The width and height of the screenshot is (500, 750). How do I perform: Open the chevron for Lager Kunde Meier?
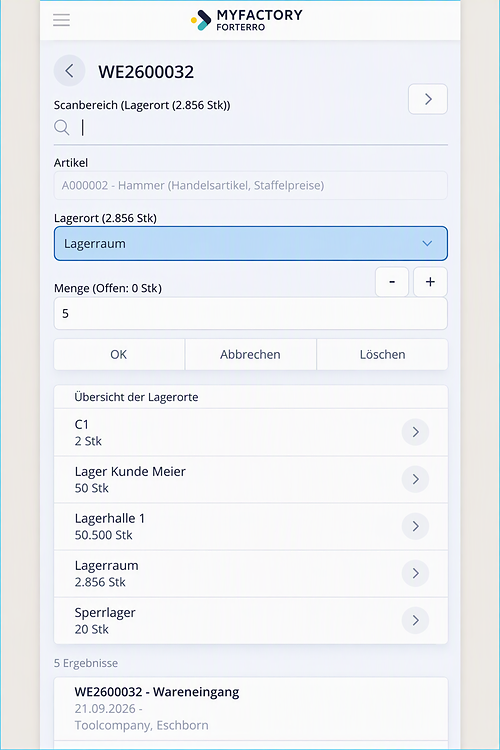pyautogui.click(x=415, y=479)
